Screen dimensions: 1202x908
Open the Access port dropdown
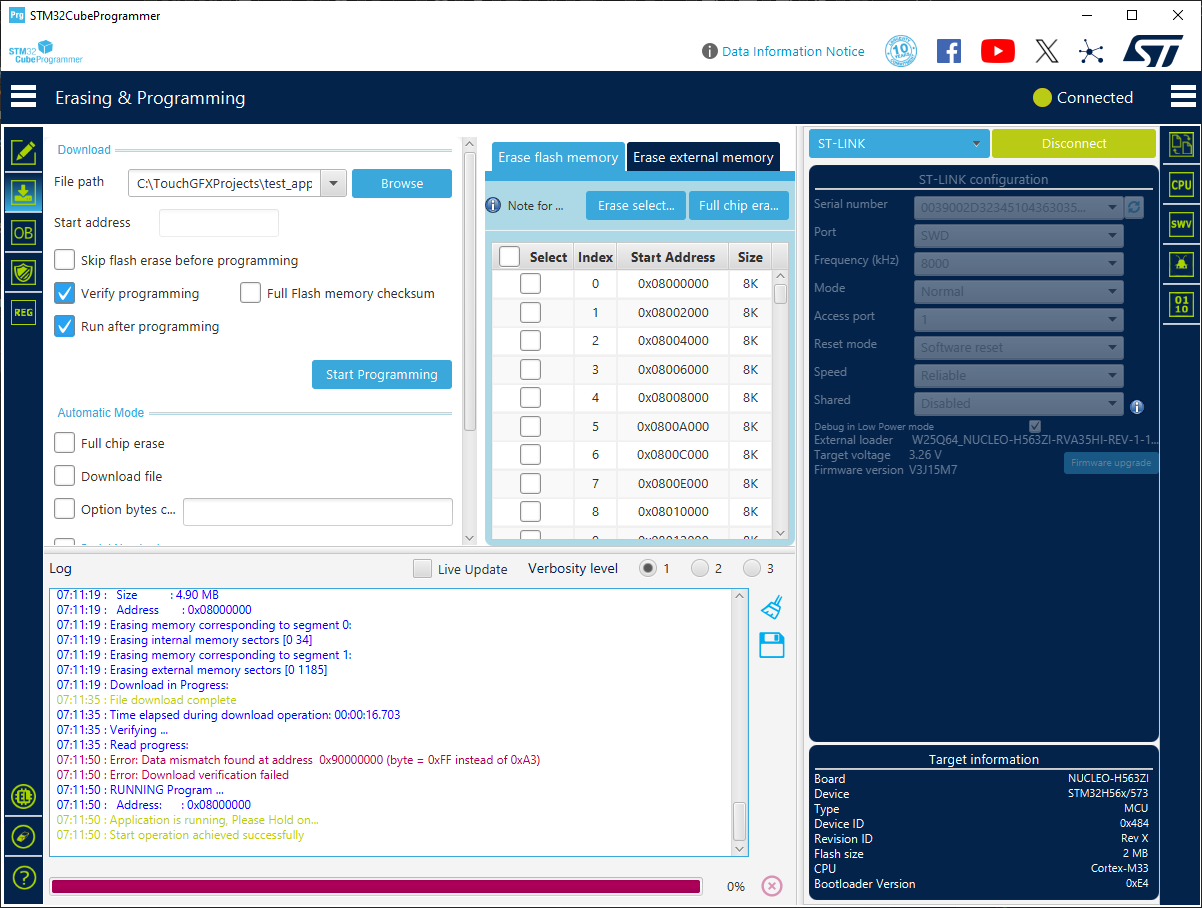[x=1018, y=319]
